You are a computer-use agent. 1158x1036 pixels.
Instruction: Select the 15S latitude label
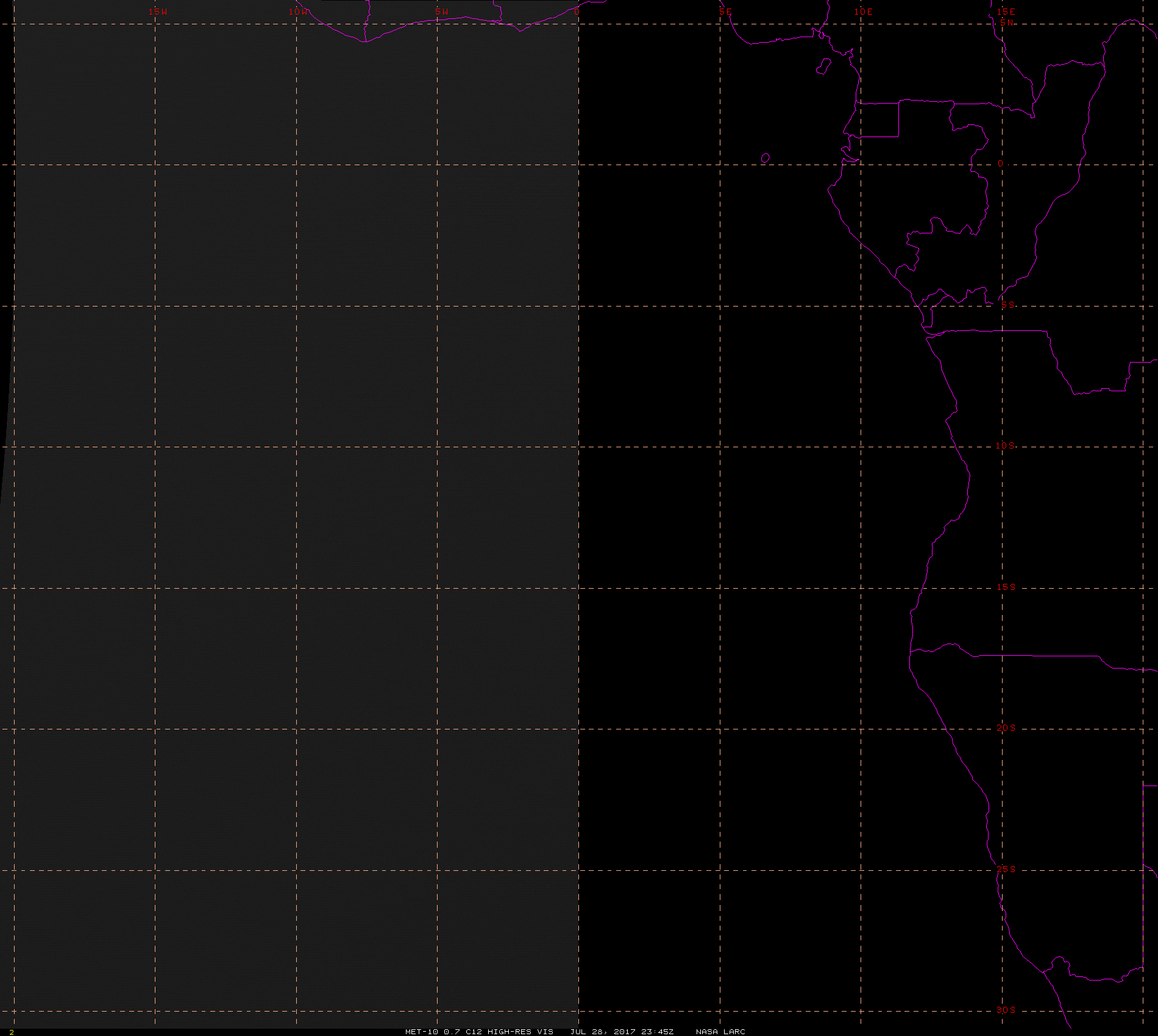1006,587
